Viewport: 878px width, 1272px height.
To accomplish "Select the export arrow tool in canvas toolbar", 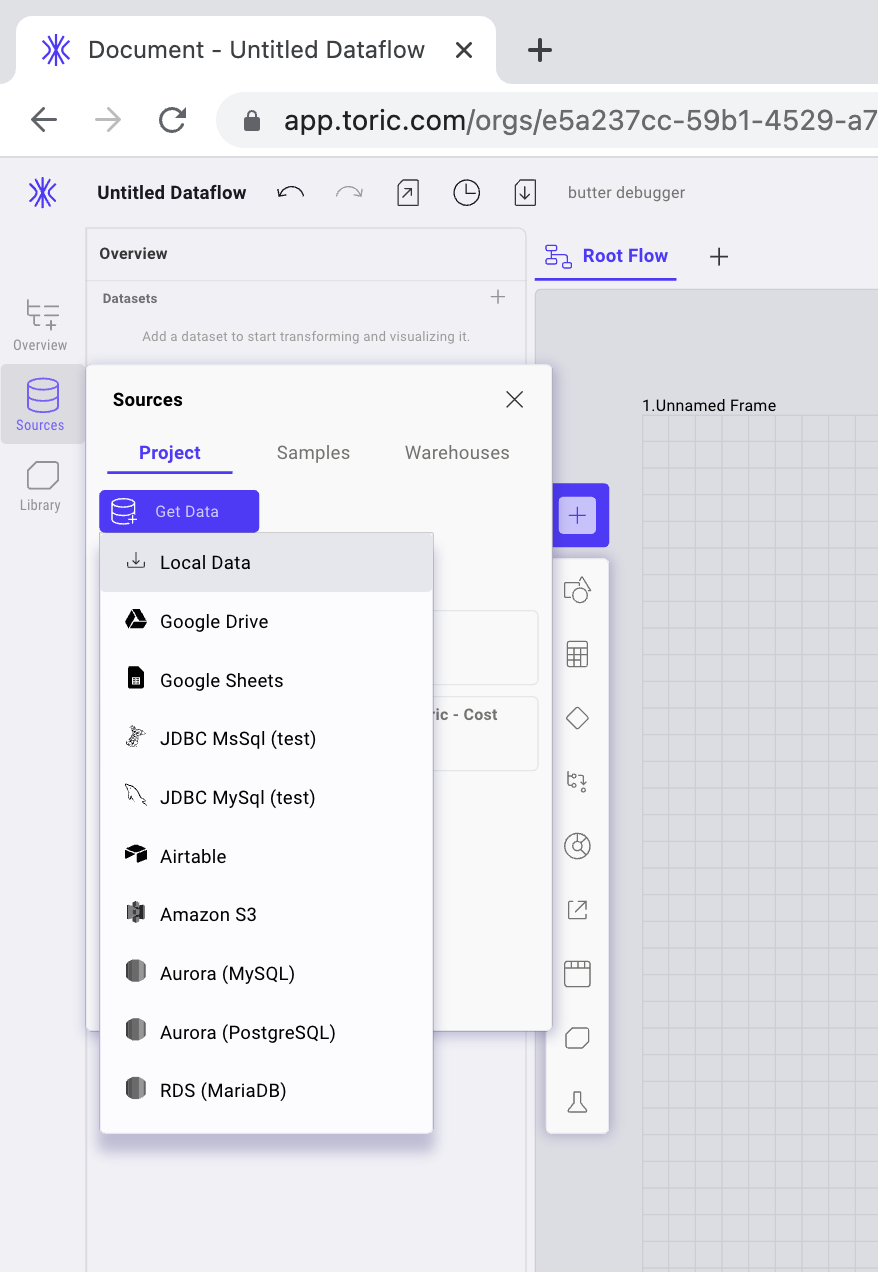I will pos(577,910).
